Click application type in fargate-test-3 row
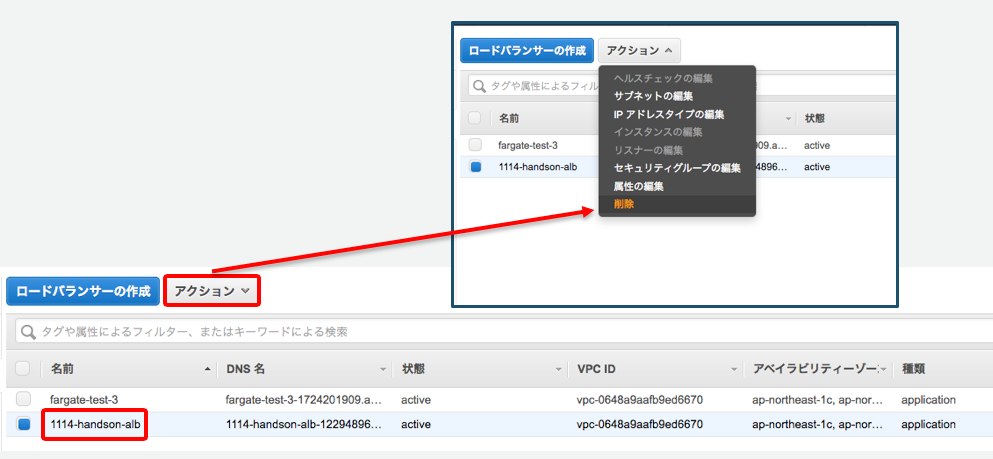993x459 pixels. pyautogui.click(x=928, y=399)
